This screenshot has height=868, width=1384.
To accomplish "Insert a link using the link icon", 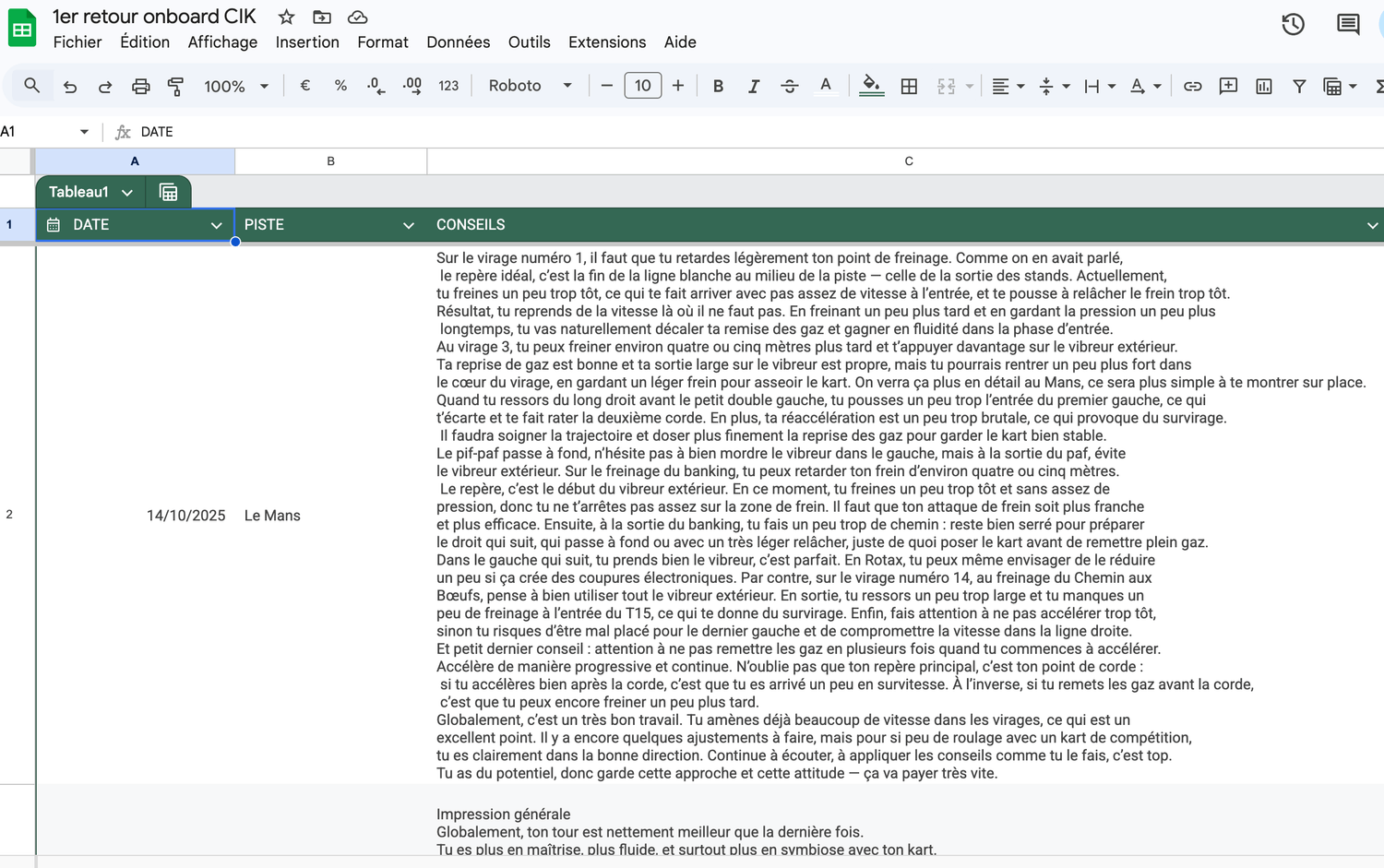I will pos(1192,86).
